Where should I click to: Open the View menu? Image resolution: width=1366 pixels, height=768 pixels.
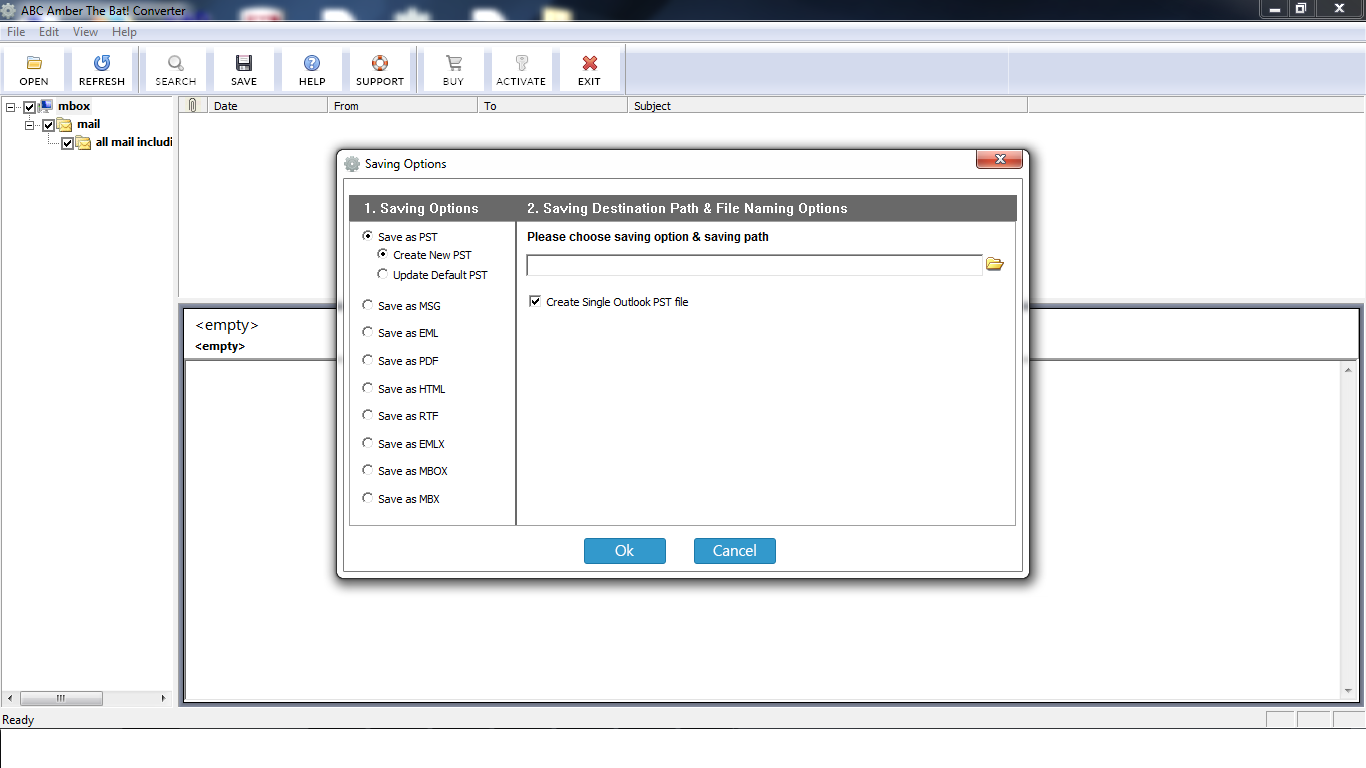click(85, 32)
